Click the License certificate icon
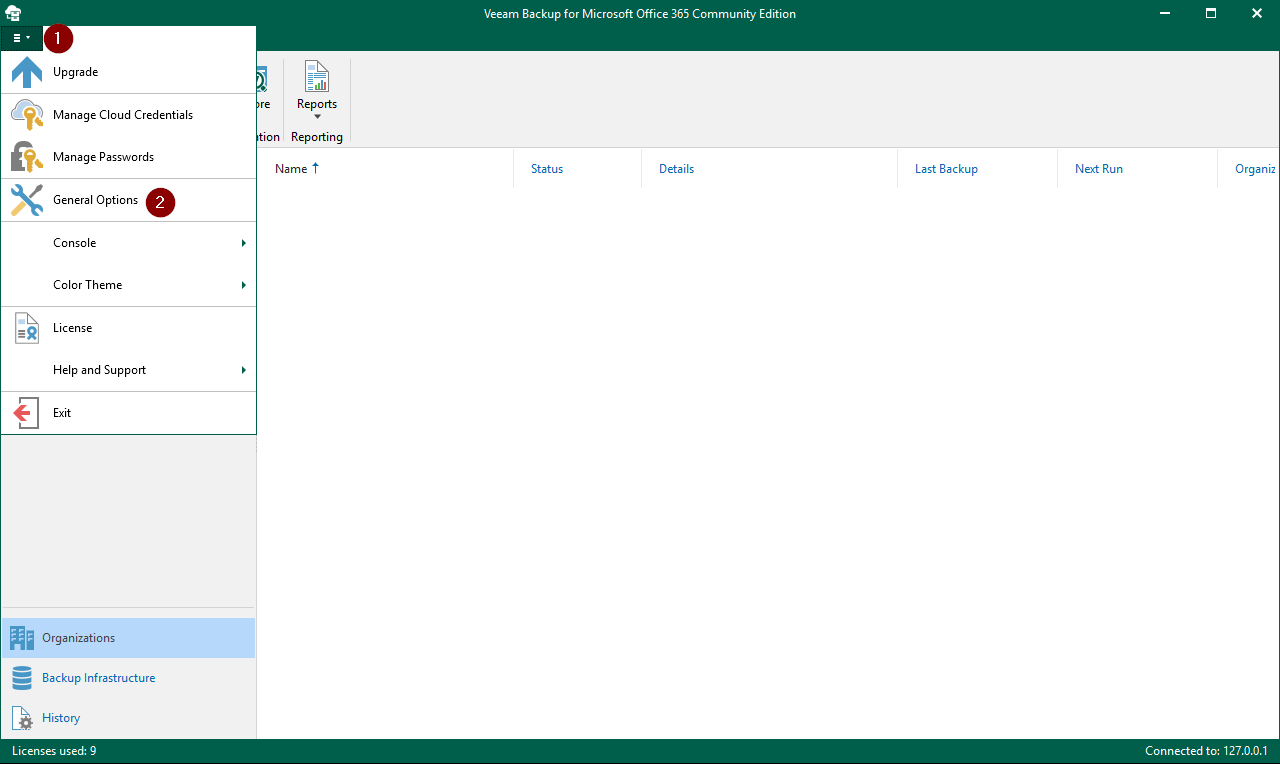Image resolution: width=1280 pixels, height=764 pixels. pos(27,328)
